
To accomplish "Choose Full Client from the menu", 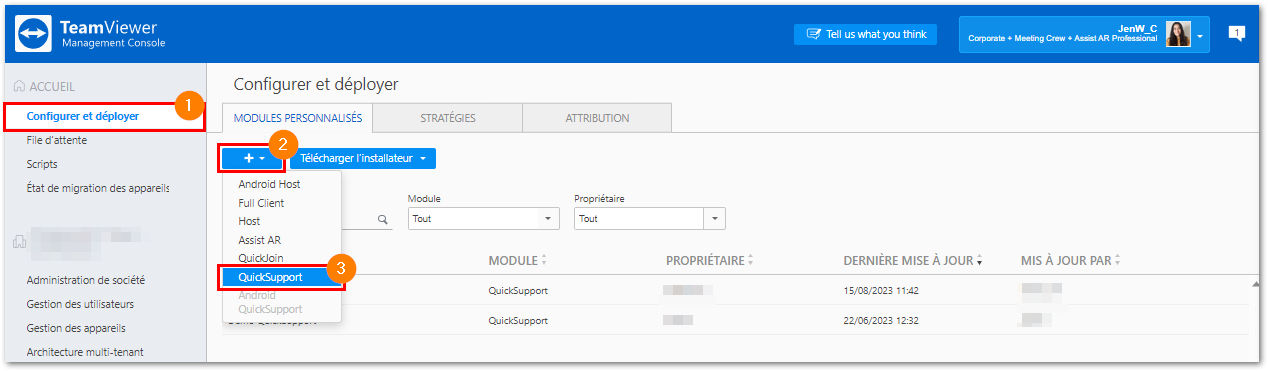I will [261, 203].
